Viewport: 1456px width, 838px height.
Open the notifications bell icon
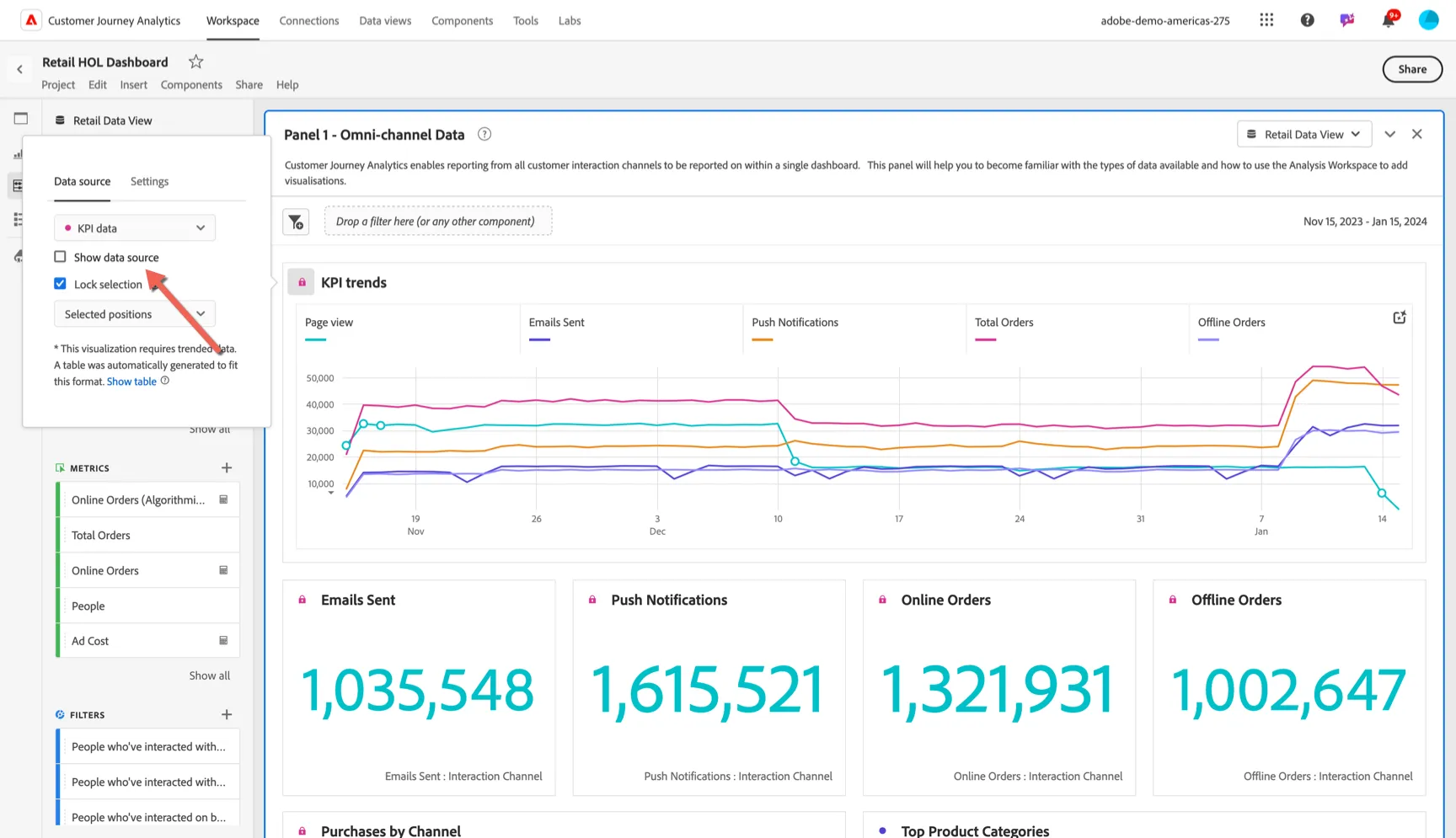[x=1389, y=19]
